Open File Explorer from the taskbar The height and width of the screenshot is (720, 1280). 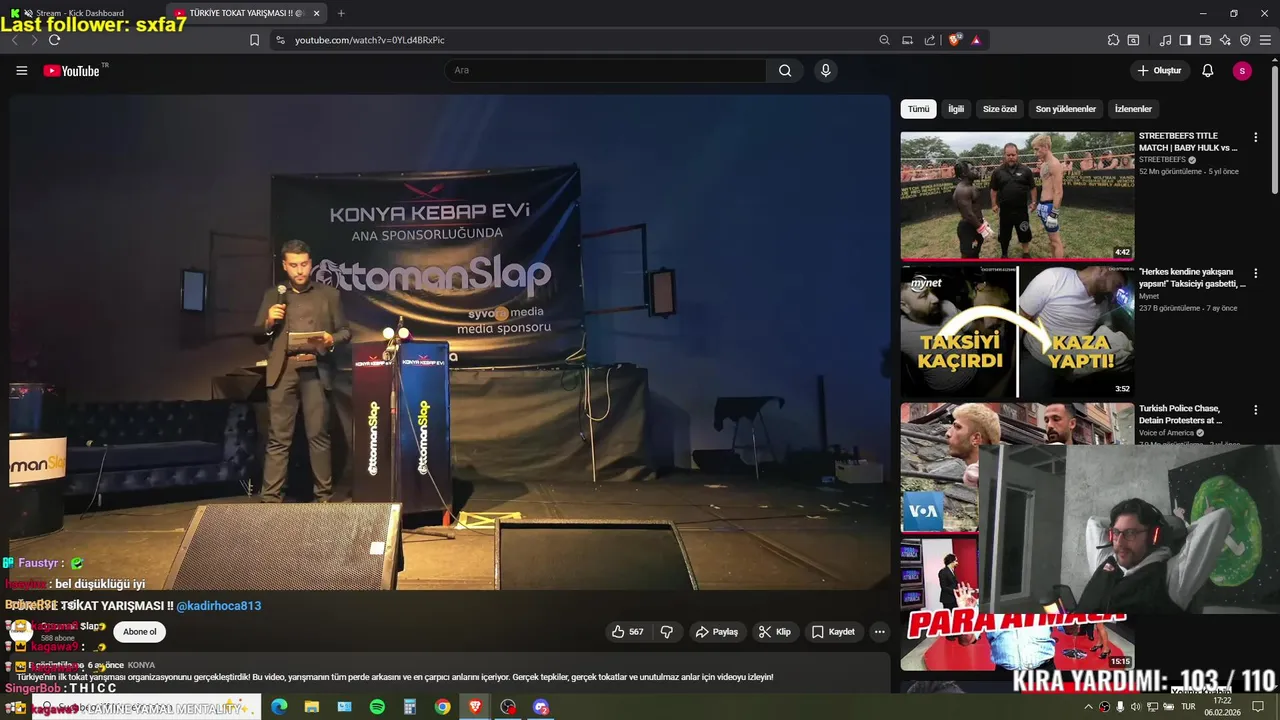point(312,707)
